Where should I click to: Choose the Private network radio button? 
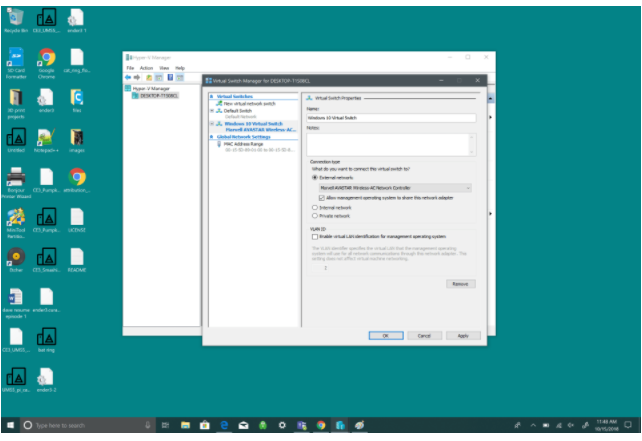[314, 216]
